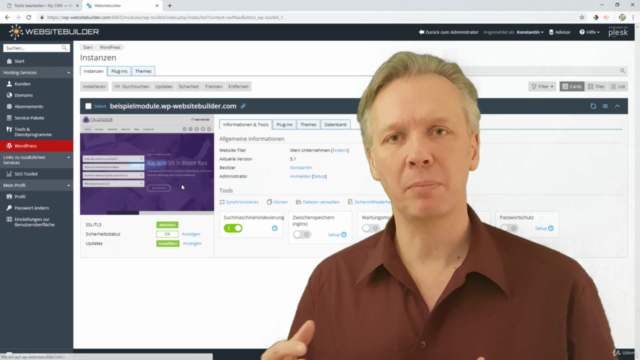This screenshot has height=360, width=640.
Task: Click the Klonen tool
Action: pos(278,202)
